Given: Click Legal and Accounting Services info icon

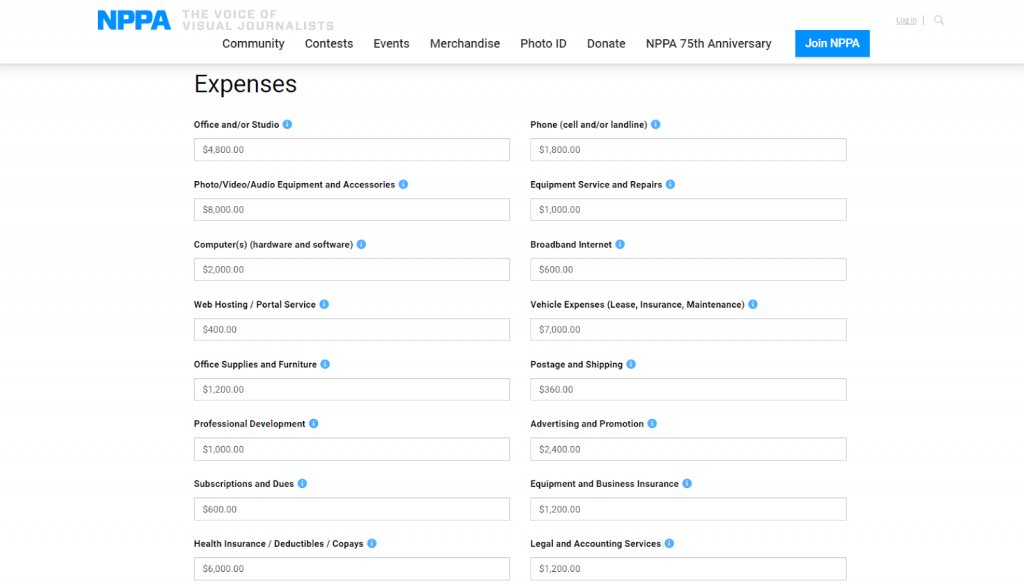Looking at the screenshot, I should [669, 544].
